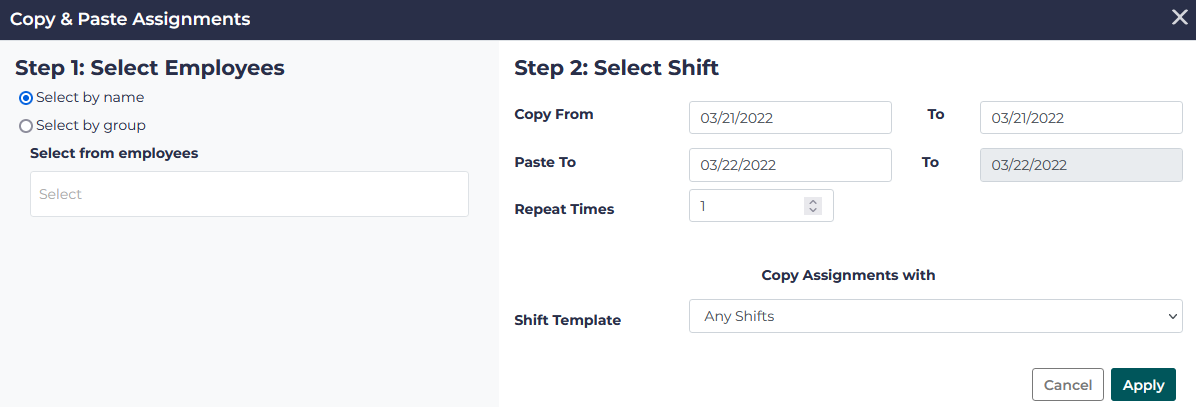The image size is (1196, 407).
Task: Choose the Select by name radio option
Action: 26,98
